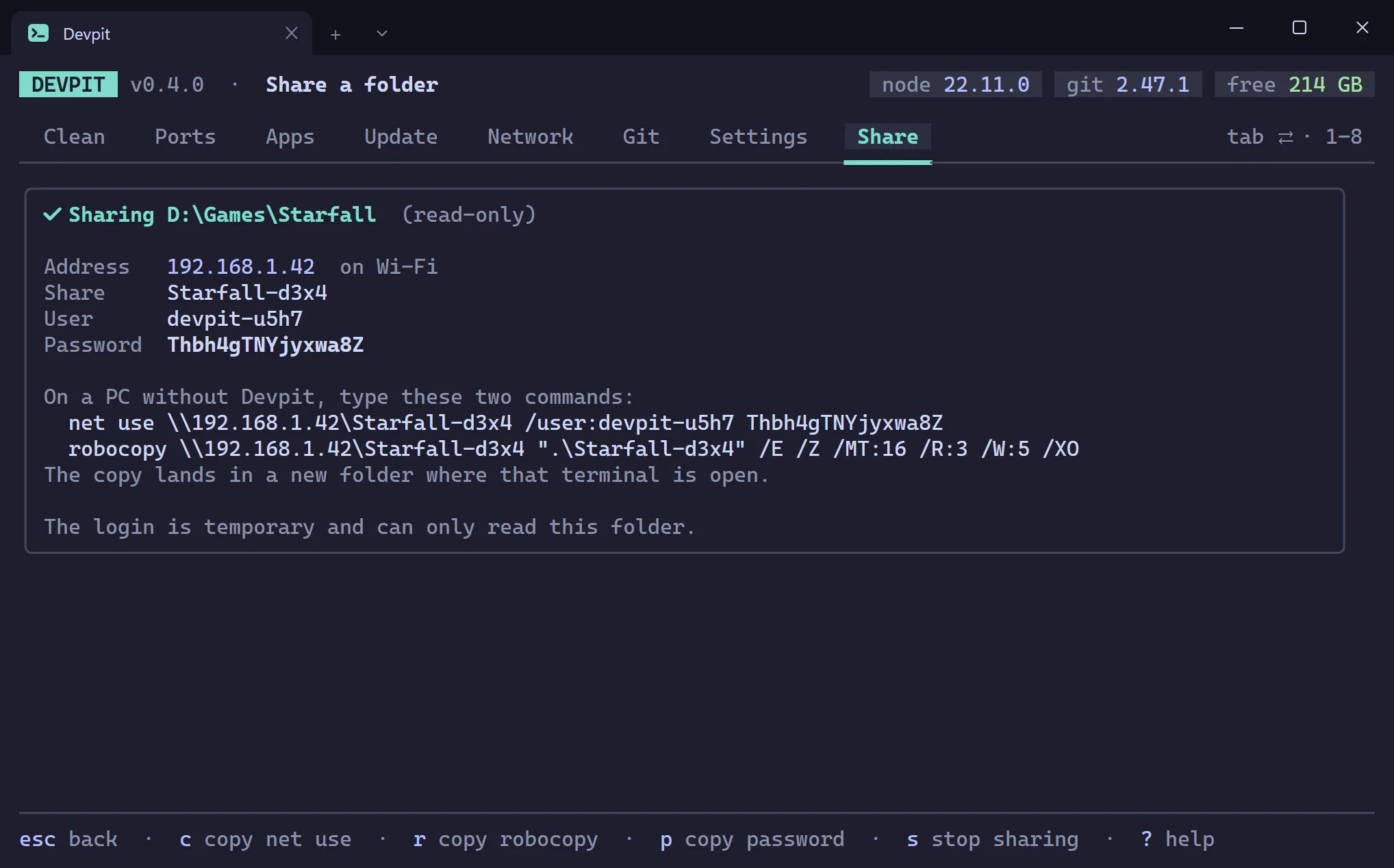Click the 1-8 tab number hint
Viewport: 1394px width, 868px height.
(x=1344, y=137)
